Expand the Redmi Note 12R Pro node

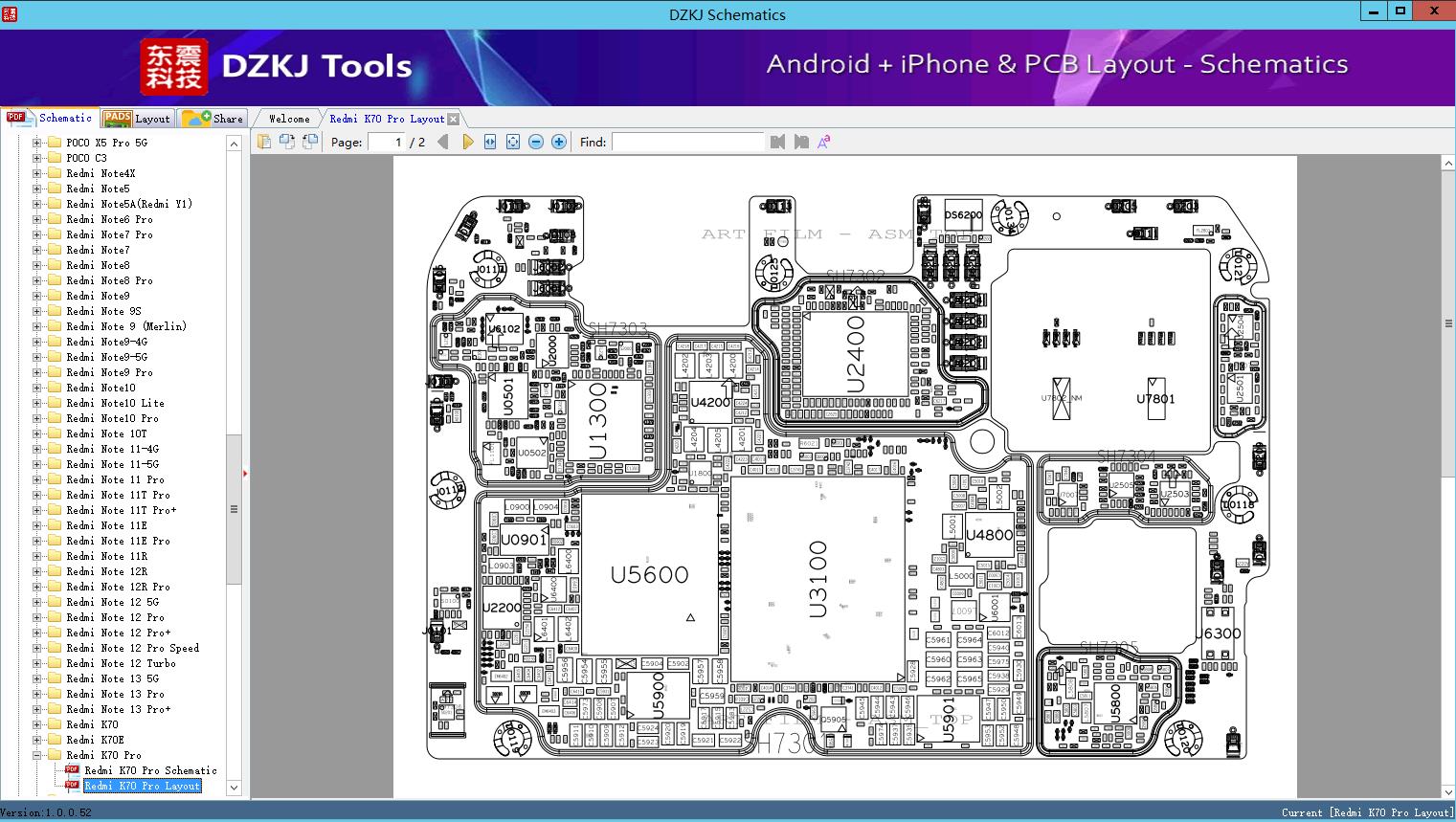coord(37,587)
